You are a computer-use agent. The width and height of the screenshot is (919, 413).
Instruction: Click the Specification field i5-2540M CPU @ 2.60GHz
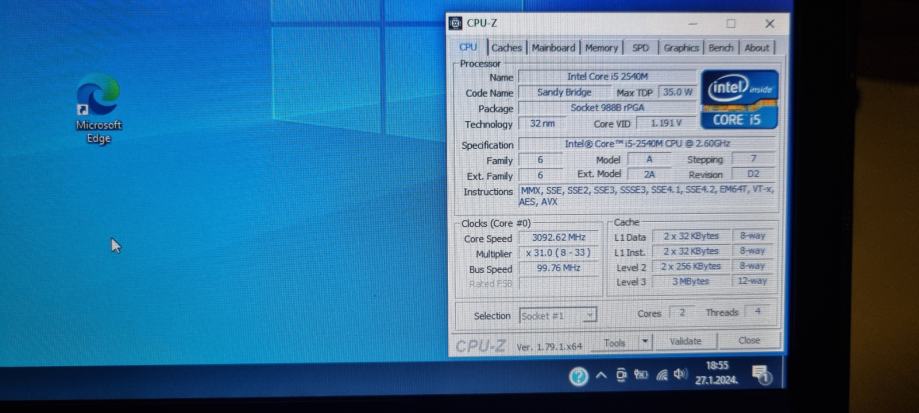(646, 144)
